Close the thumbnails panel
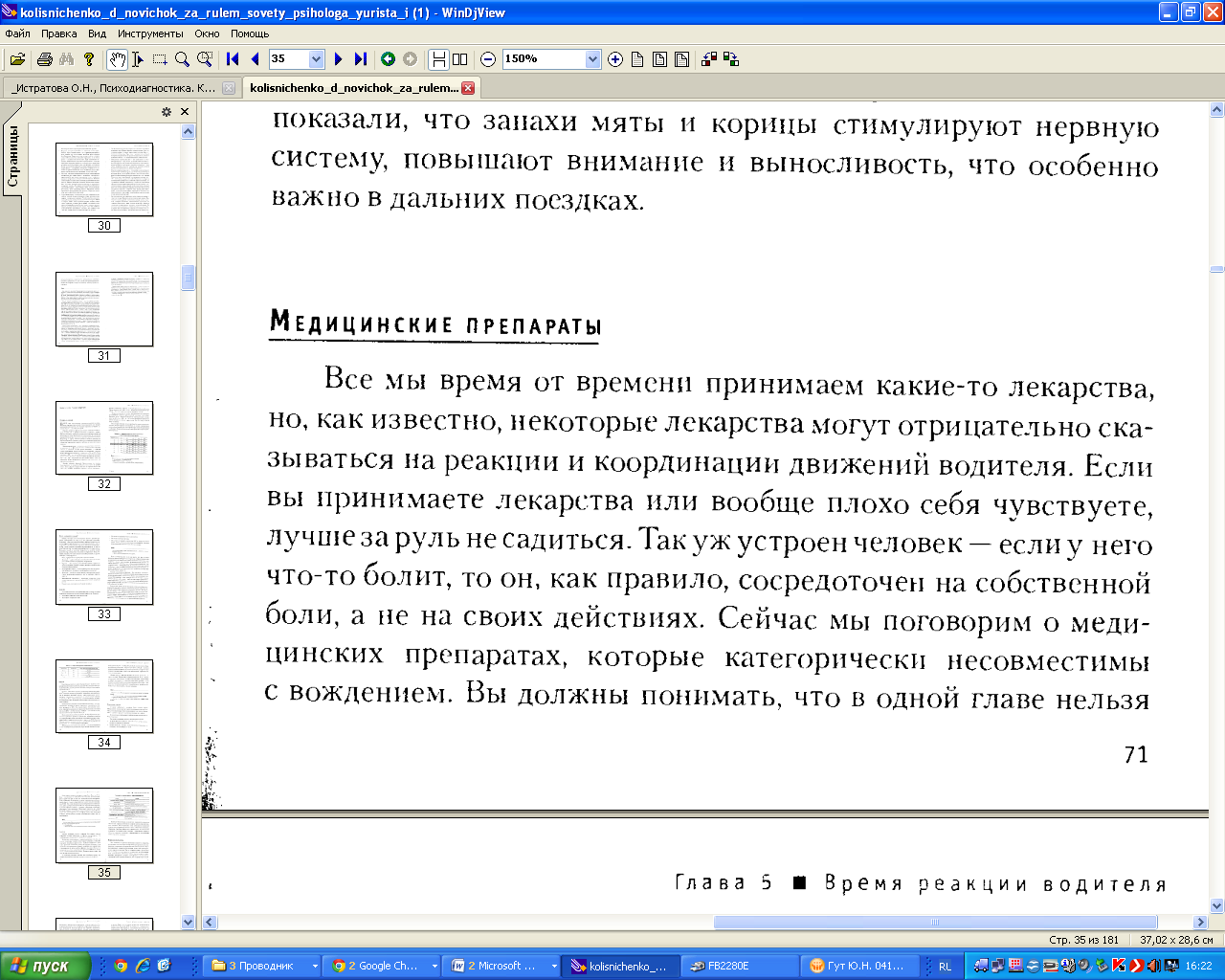 click(185, 112)
